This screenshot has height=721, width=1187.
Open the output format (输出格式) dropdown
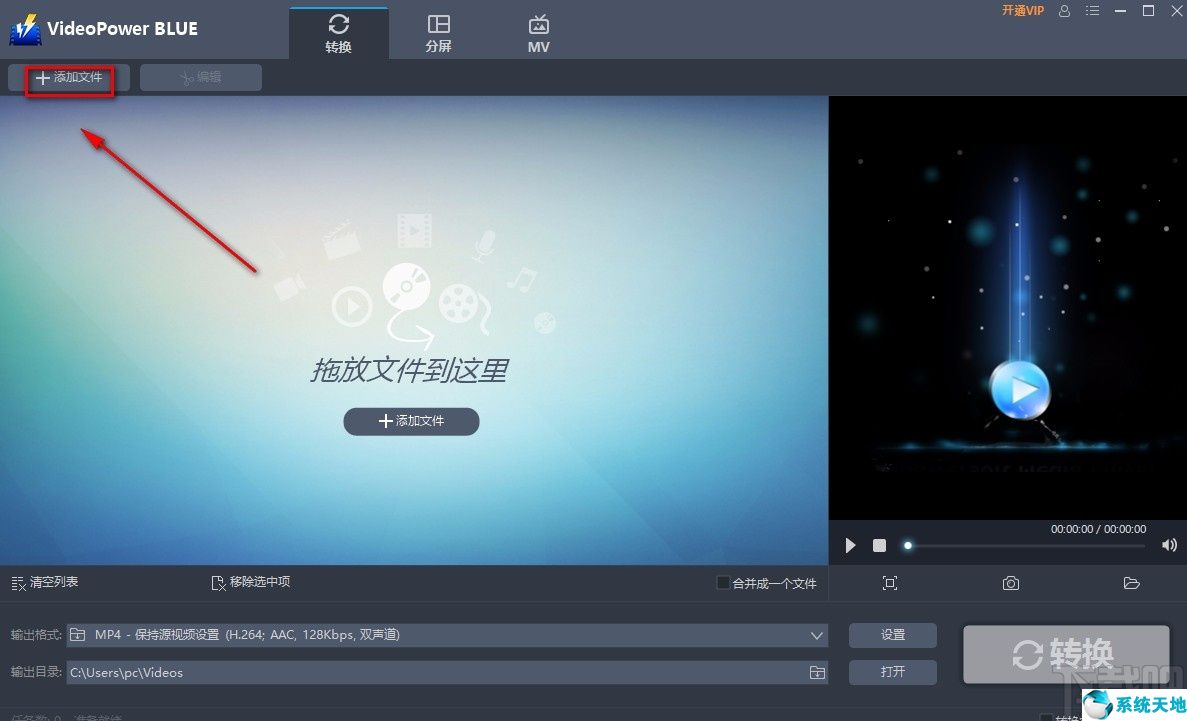pos(817,634)
